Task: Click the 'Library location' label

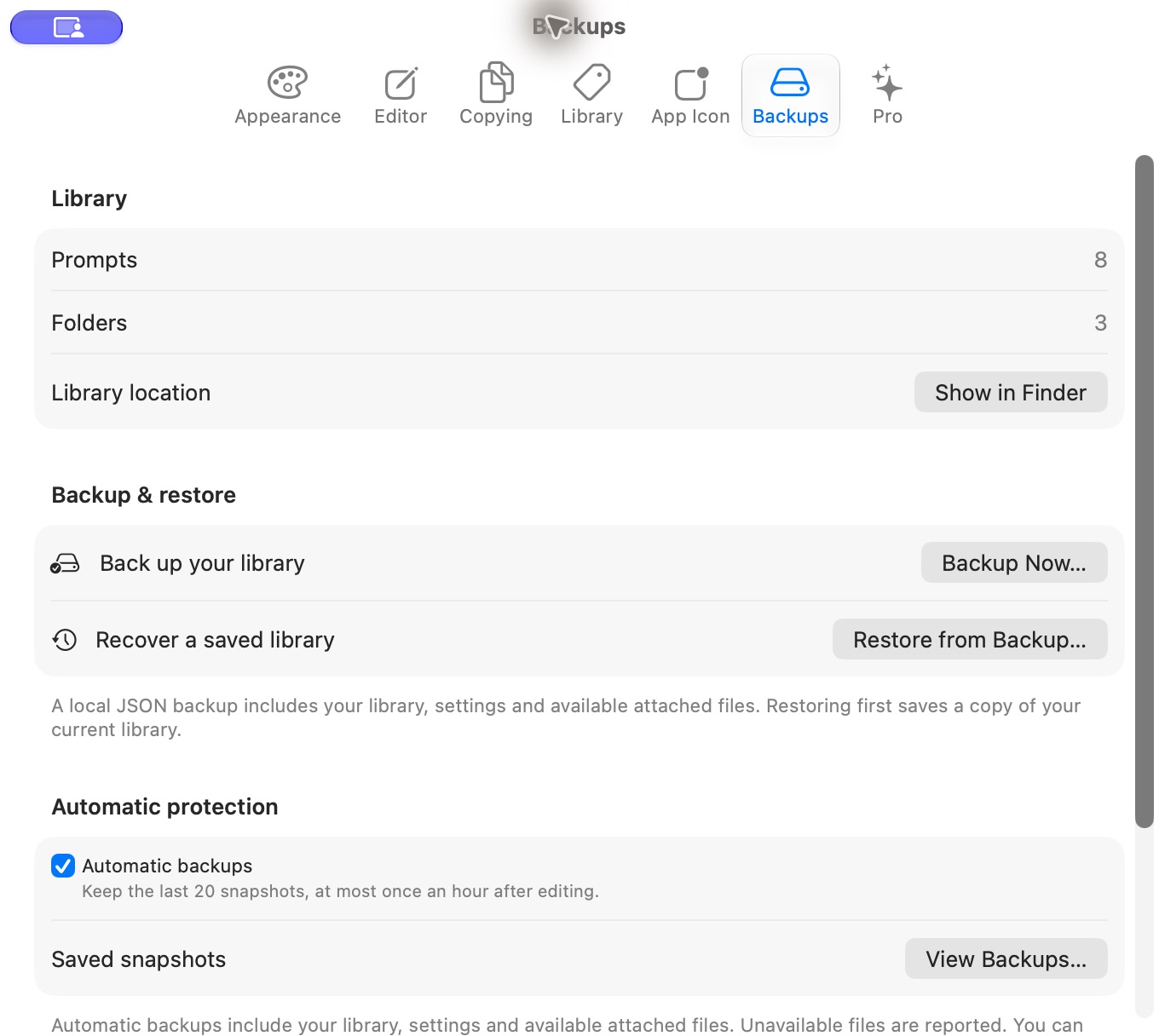Action: click(x=131, y=393)
